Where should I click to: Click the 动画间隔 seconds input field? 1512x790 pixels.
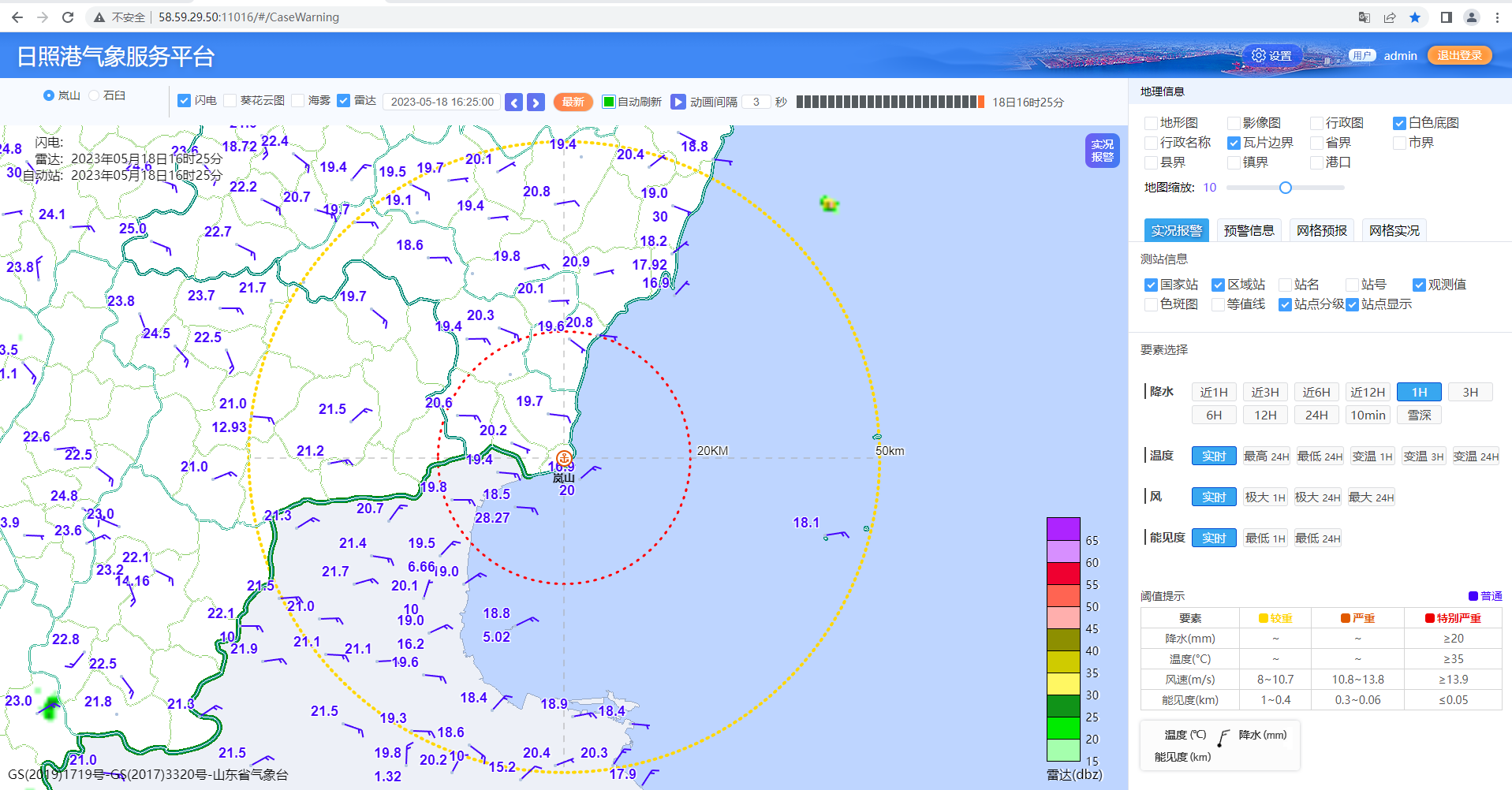point(756,102)
